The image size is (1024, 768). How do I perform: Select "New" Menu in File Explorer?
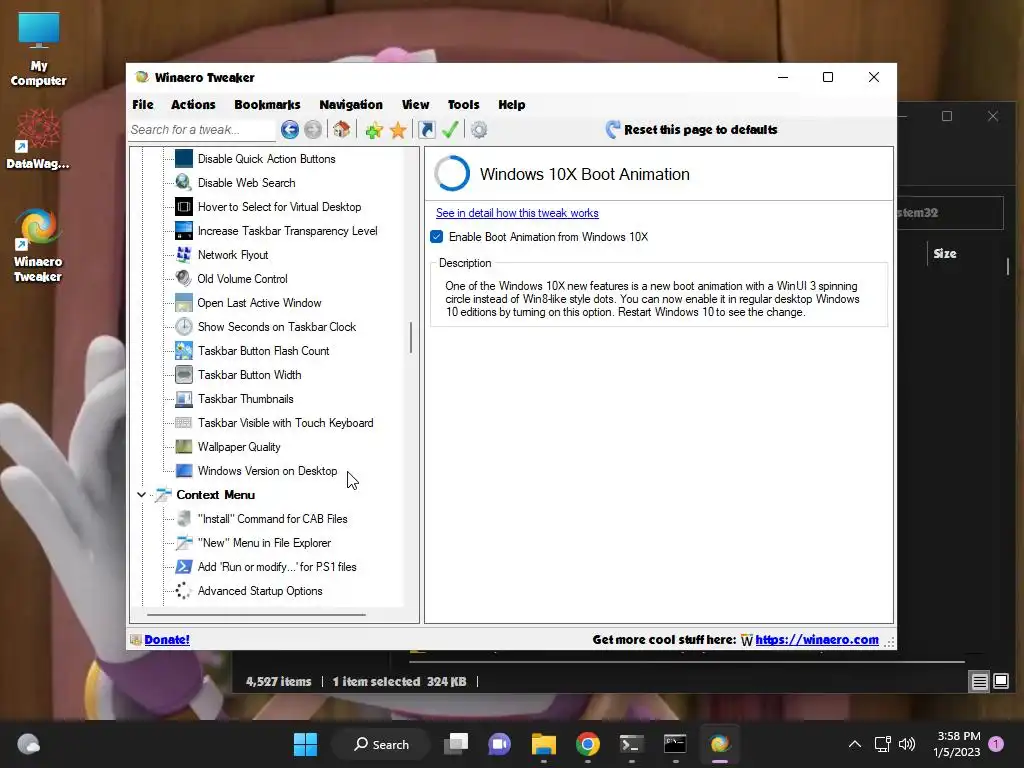click(x=264, y=543)
